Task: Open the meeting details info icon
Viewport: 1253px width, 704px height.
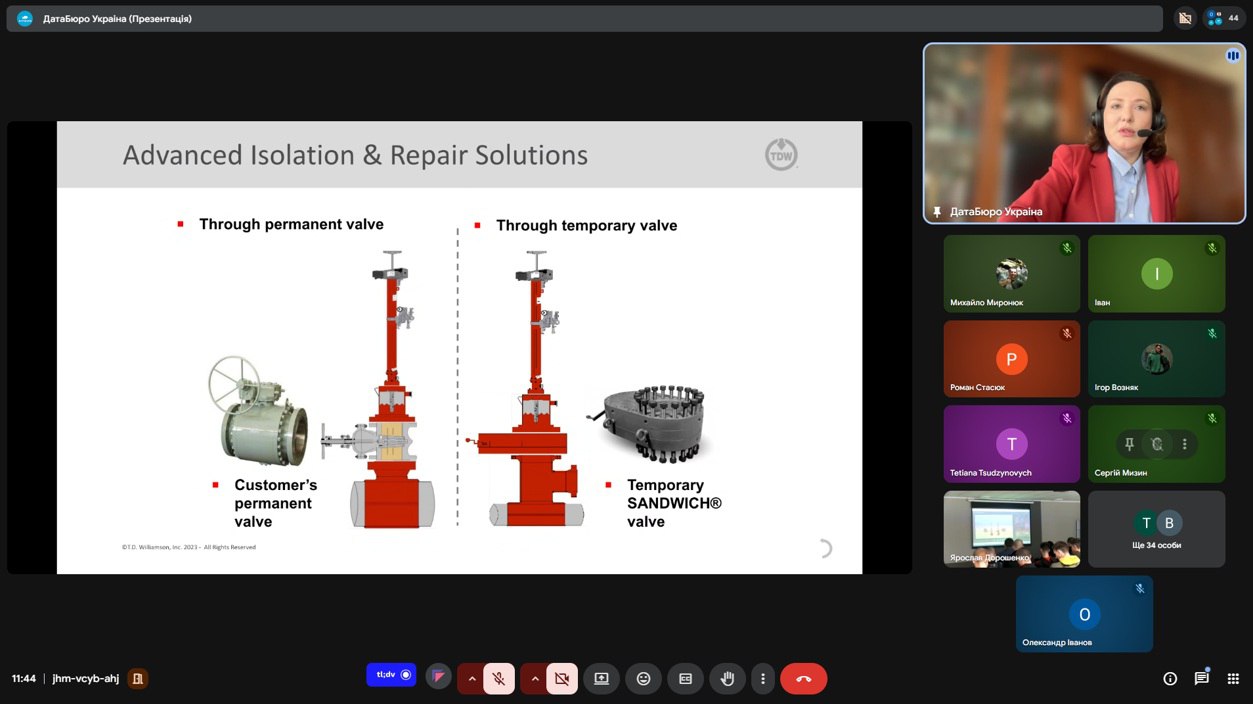Action: click(1170, 679)
